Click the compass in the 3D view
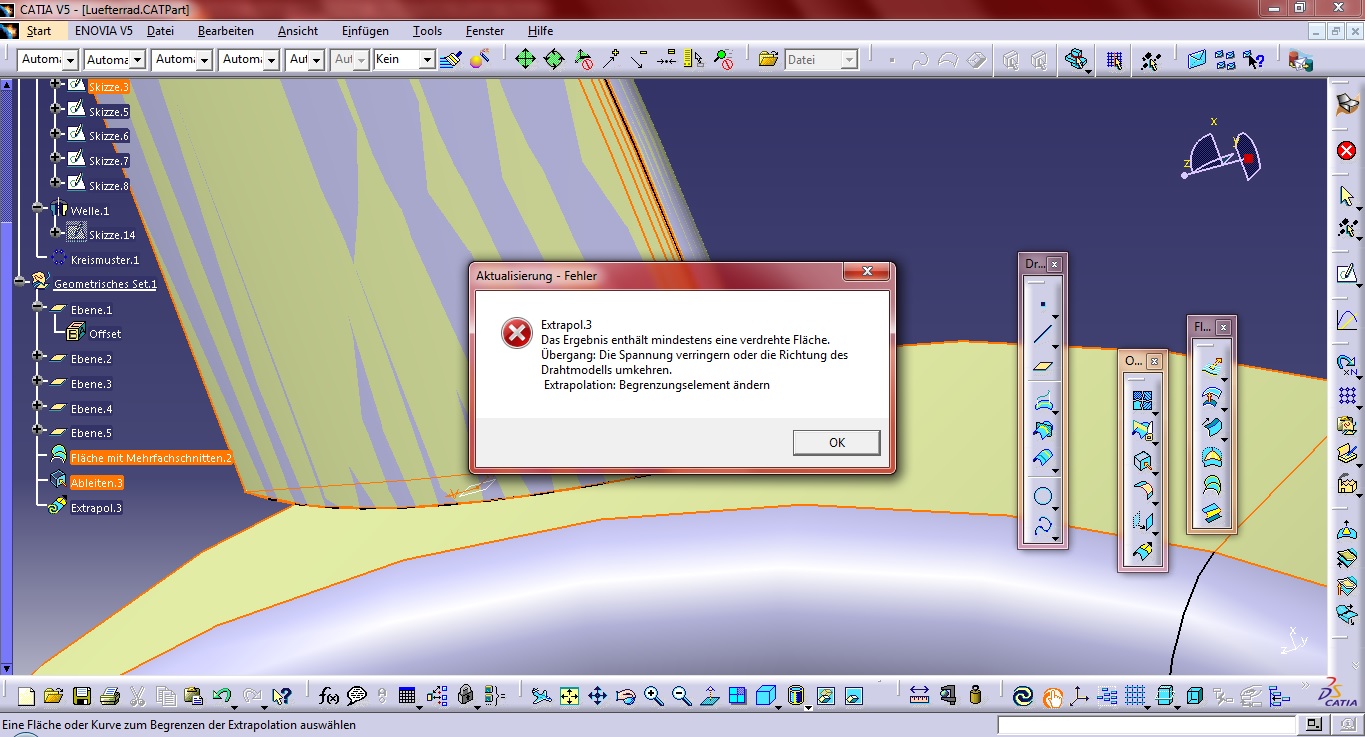Image resolution: width=1365 pixels, height=737 pixels. [x=1220, y=155]
